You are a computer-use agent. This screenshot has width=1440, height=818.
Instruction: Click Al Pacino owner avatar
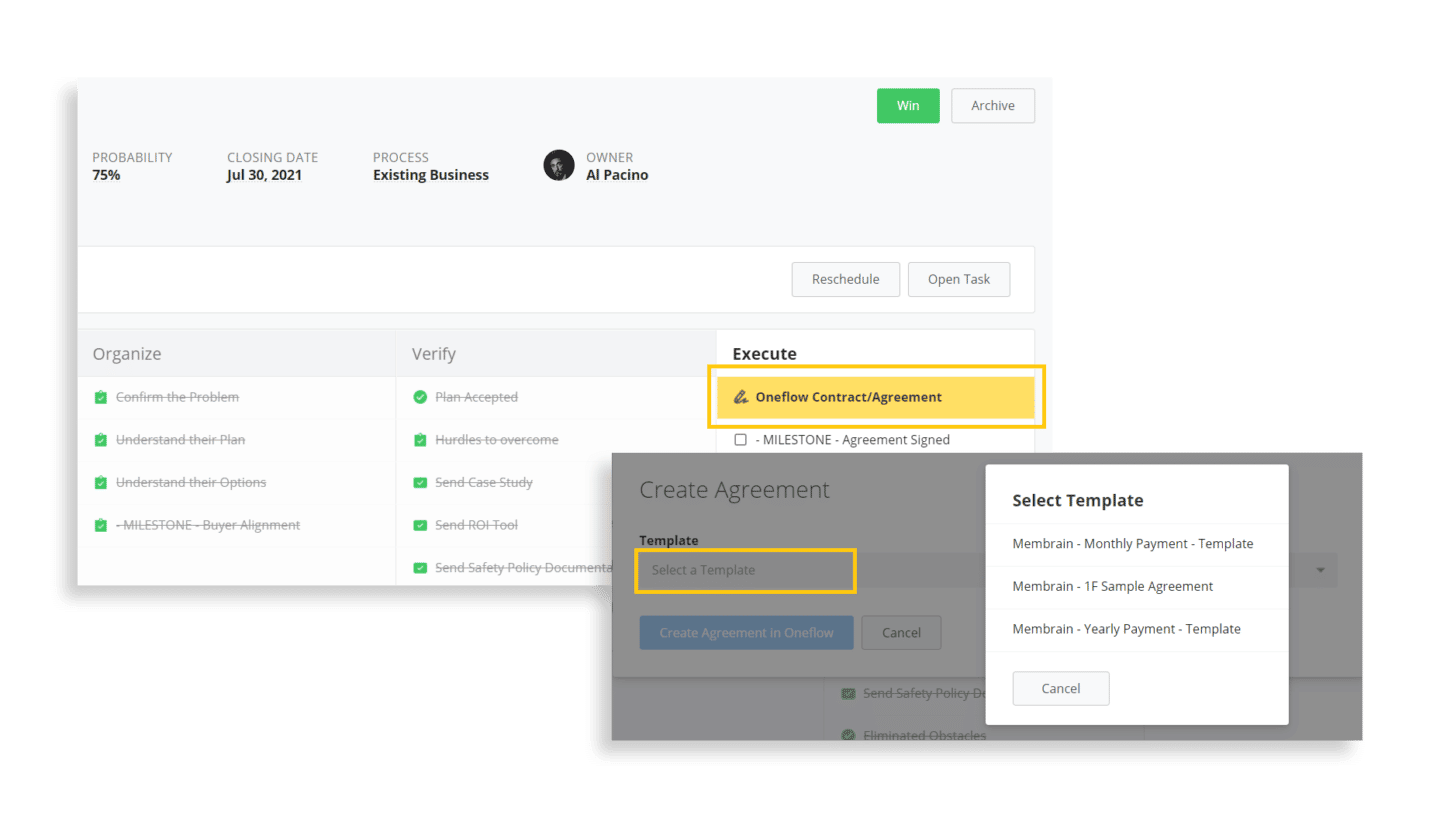pos(559,166)
